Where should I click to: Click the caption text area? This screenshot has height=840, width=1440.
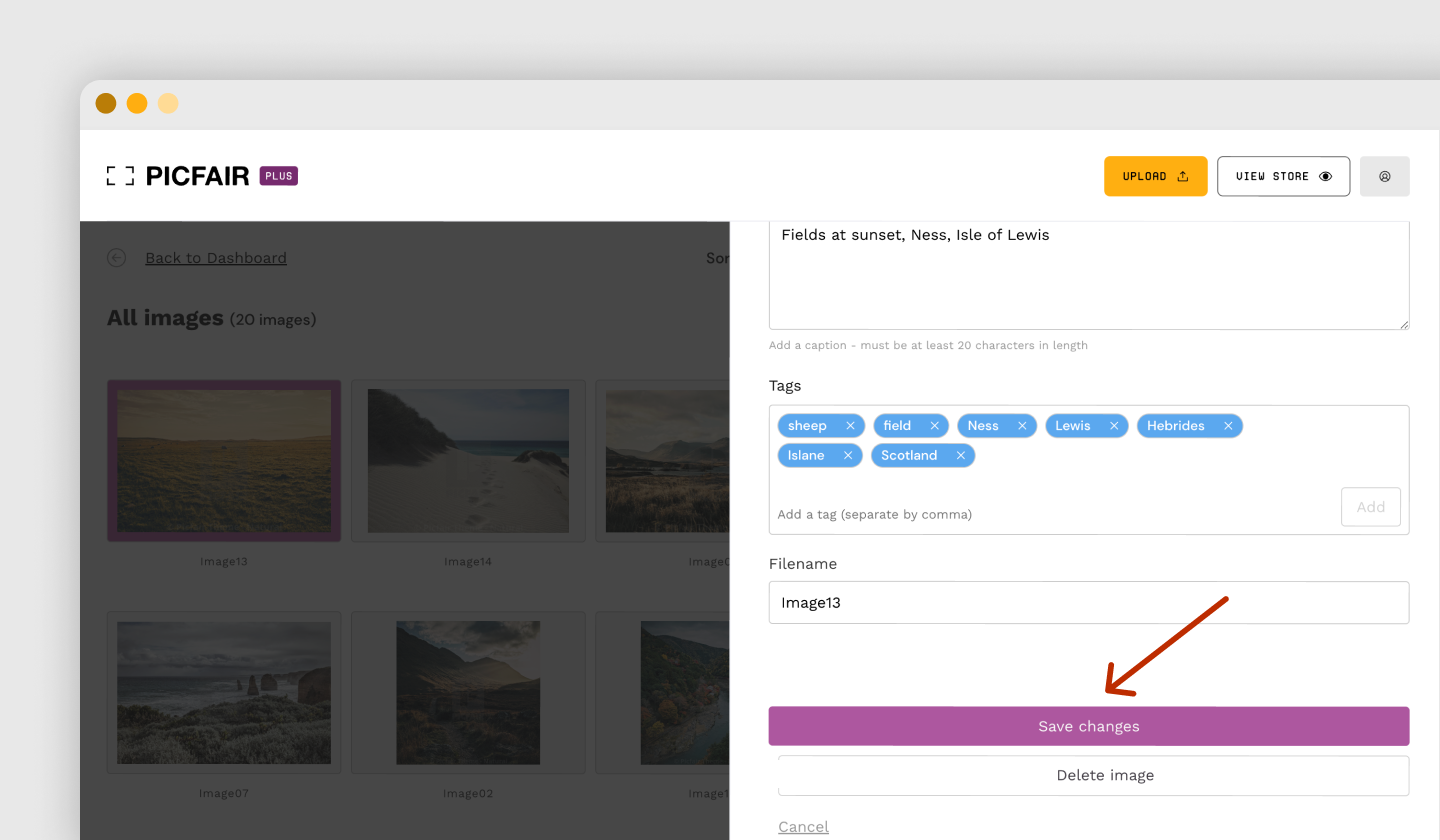pos(1089,275)
